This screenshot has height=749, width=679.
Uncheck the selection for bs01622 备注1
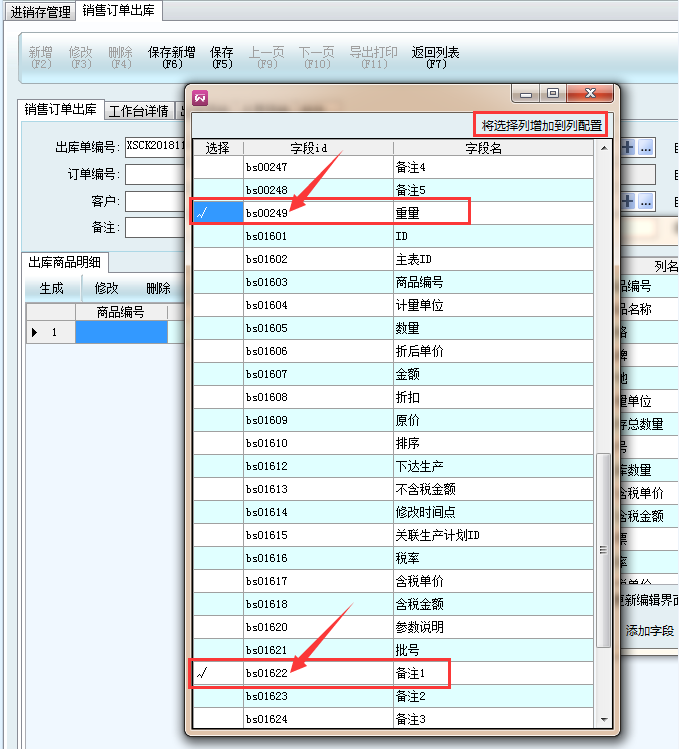click(x=217, y=674)
